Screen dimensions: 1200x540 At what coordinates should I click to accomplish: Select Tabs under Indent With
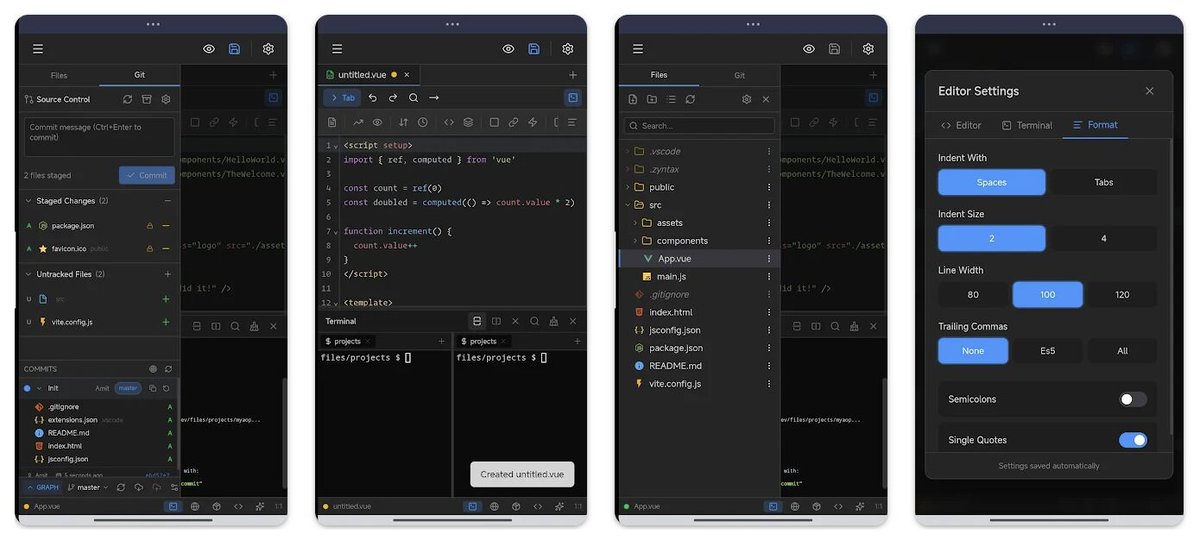[1104, 182]
